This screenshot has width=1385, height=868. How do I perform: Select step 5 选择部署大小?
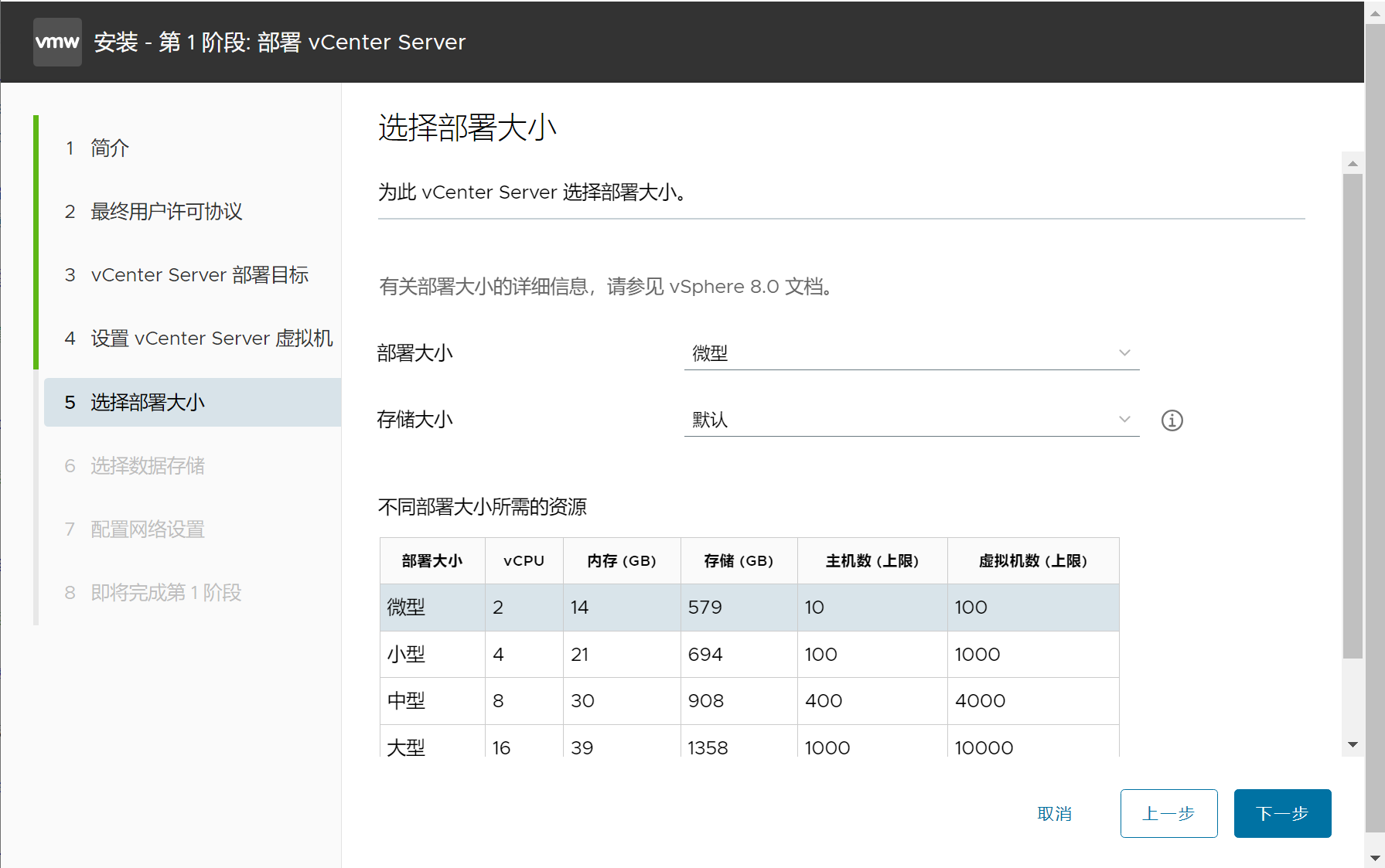point(192,402)
